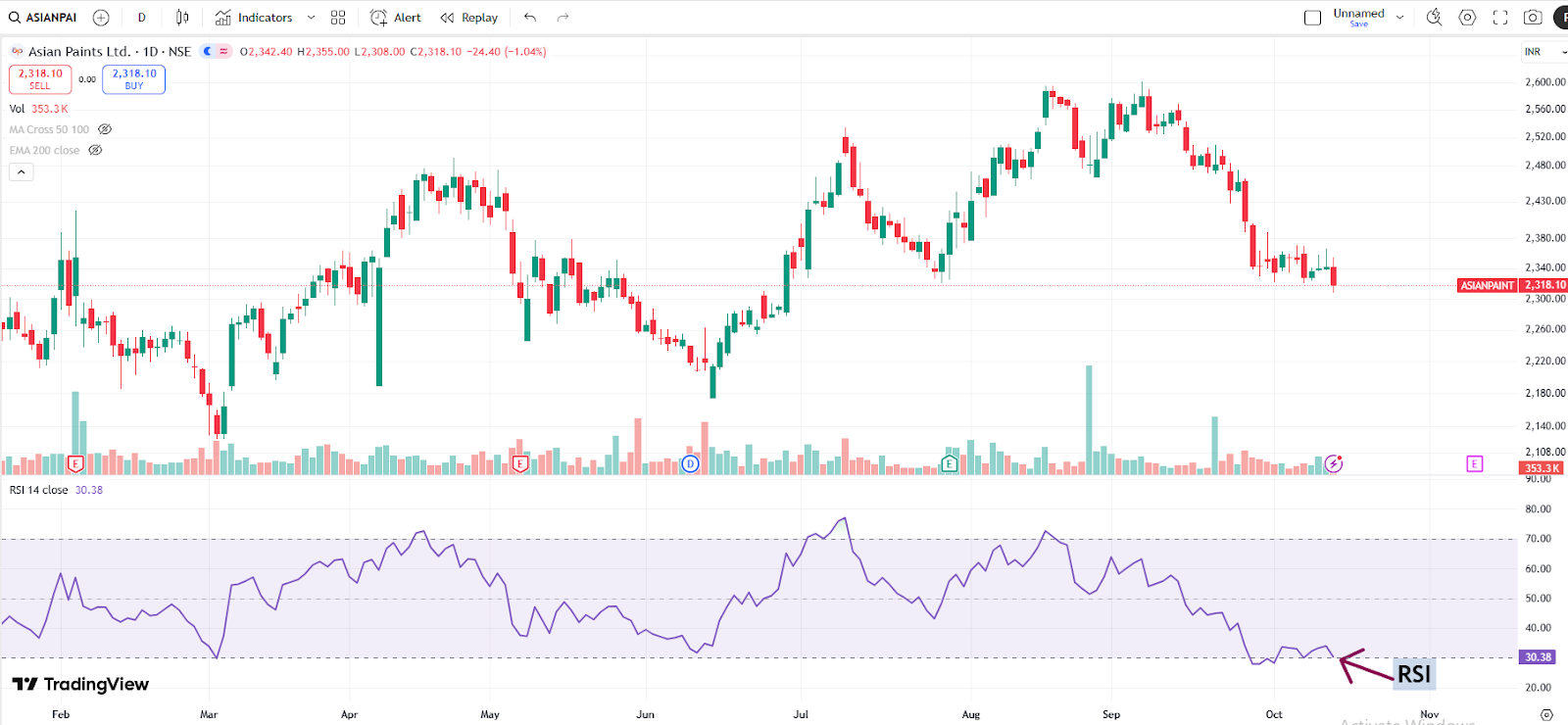Open the layout grid templates icon
The image size is (1568, 725).
[x=338, y=18]
